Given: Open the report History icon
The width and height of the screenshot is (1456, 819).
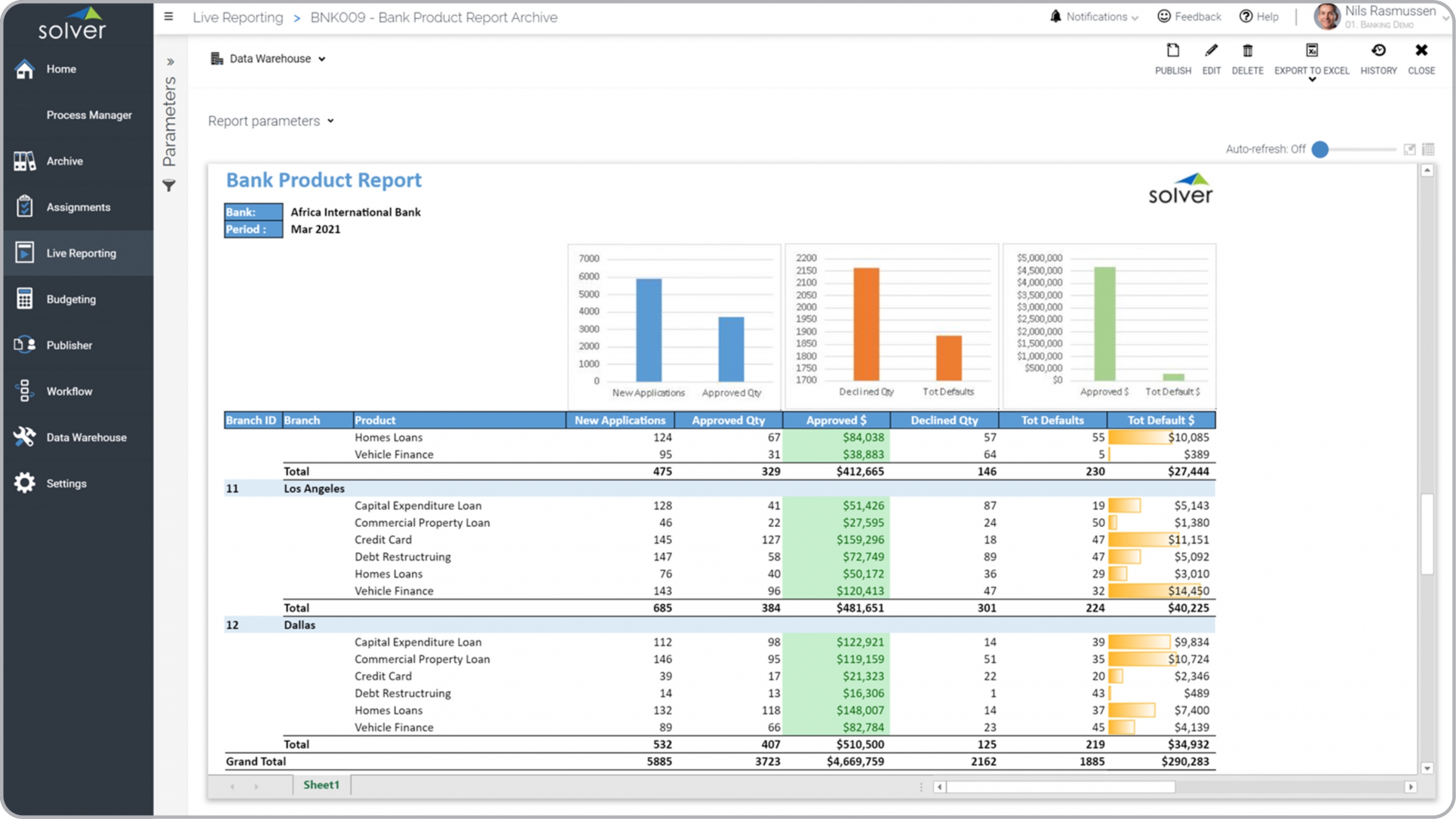Looking at the screenshot, I should pyautogui.click(x=1378, y=51).
